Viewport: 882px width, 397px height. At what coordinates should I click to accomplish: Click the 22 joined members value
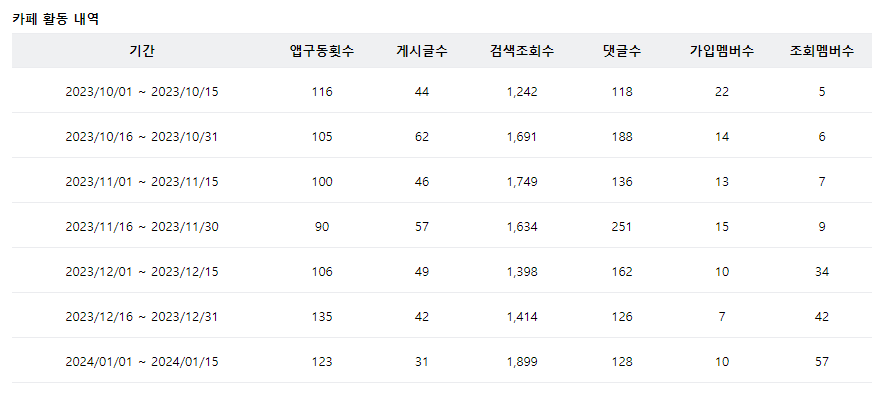tap(722, 92)
